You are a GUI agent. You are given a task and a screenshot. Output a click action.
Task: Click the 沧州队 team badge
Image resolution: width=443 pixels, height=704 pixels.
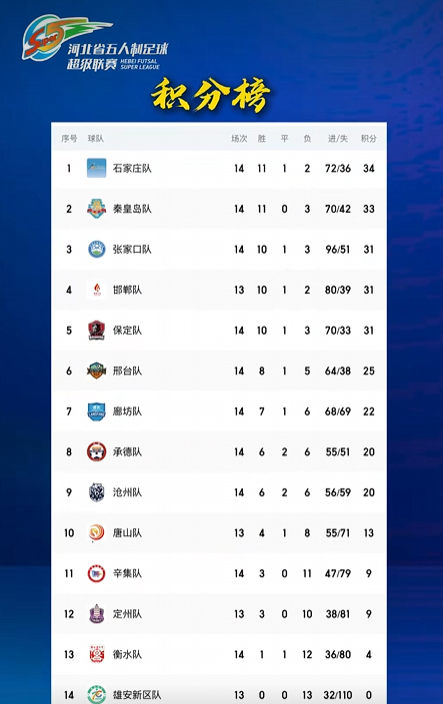point(96,492)
